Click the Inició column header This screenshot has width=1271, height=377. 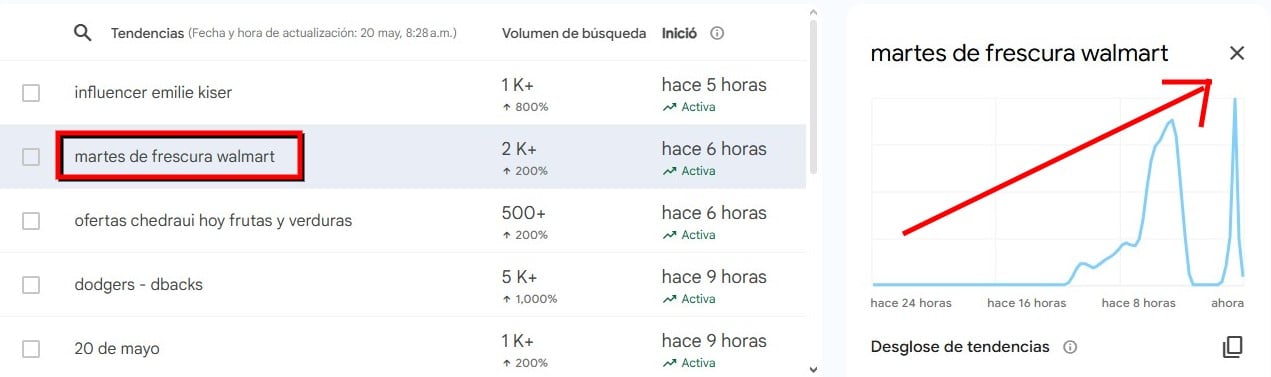680,33
